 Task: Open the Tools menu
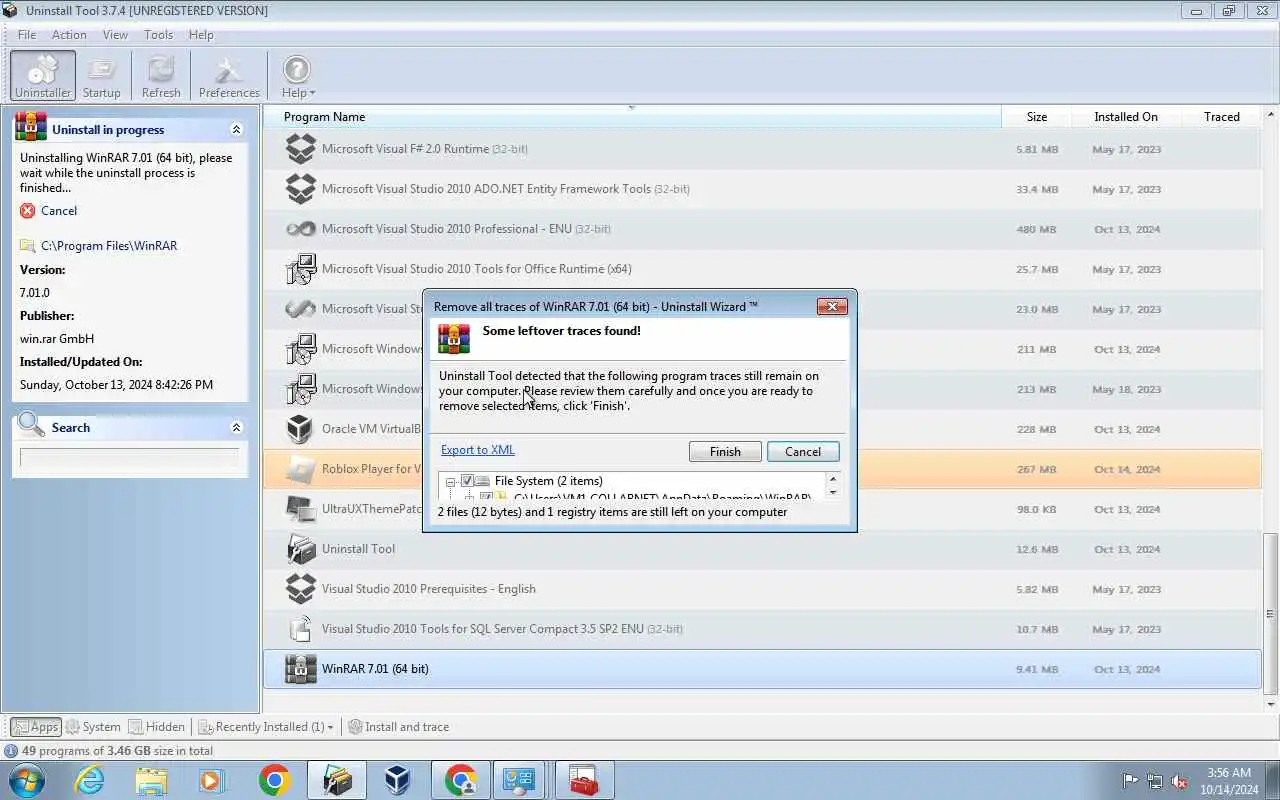pos(158,34)
